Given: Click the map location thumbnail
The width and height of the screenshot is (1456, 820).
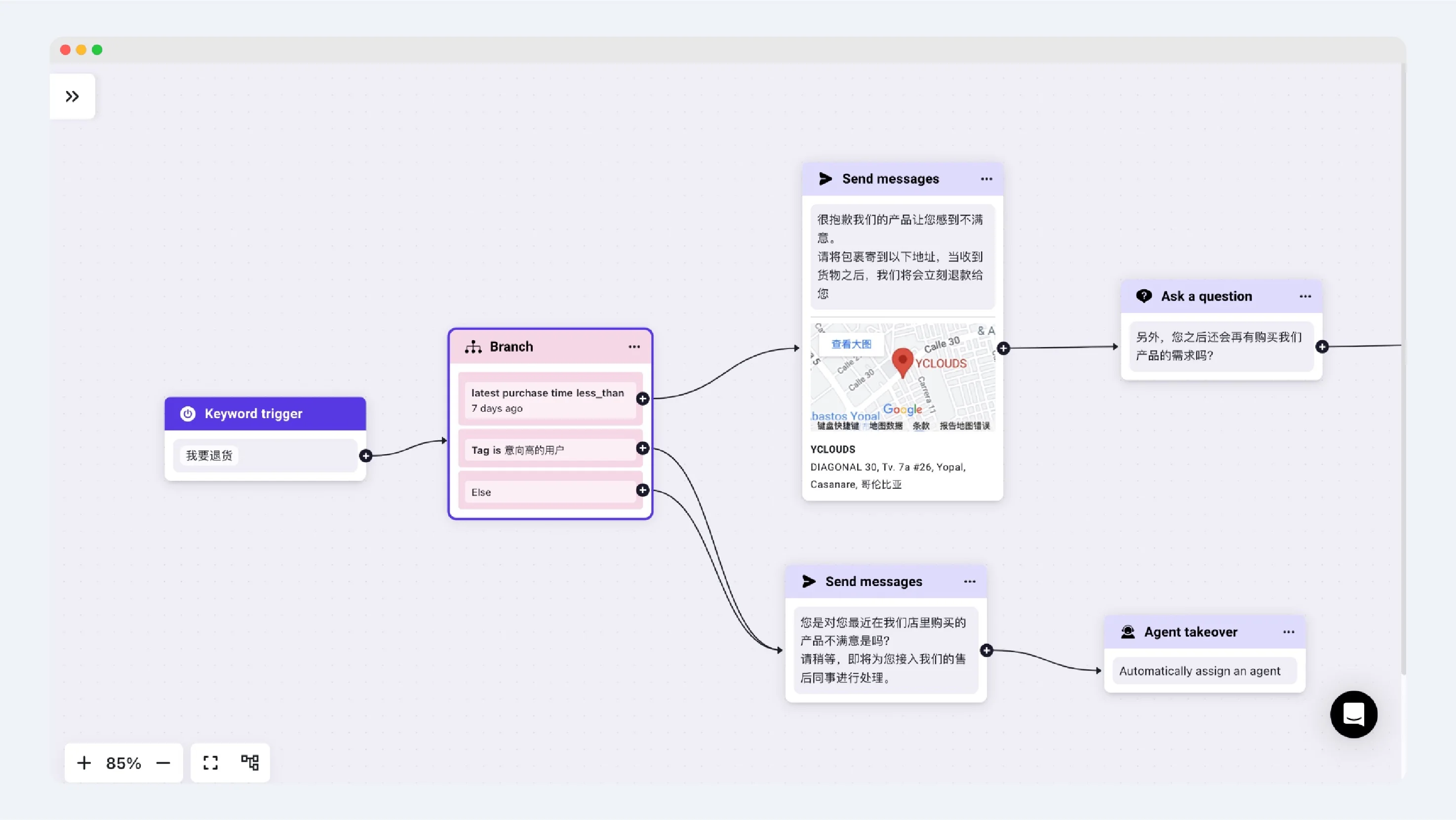Looking at the screenshot, I should click(x=903, y=377).
